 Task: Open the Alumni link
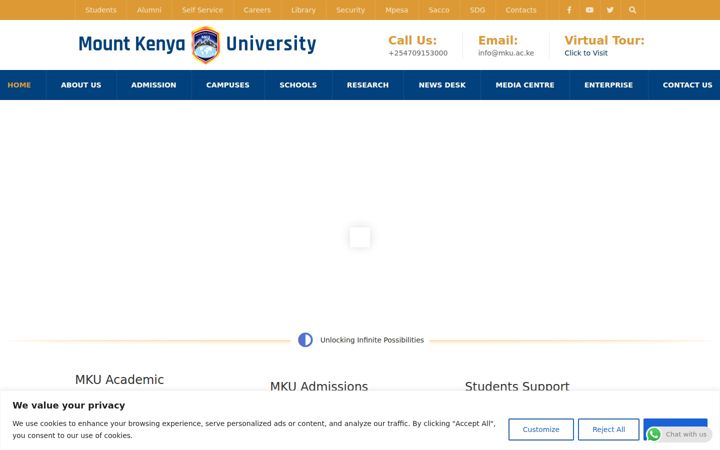(149, 10)
